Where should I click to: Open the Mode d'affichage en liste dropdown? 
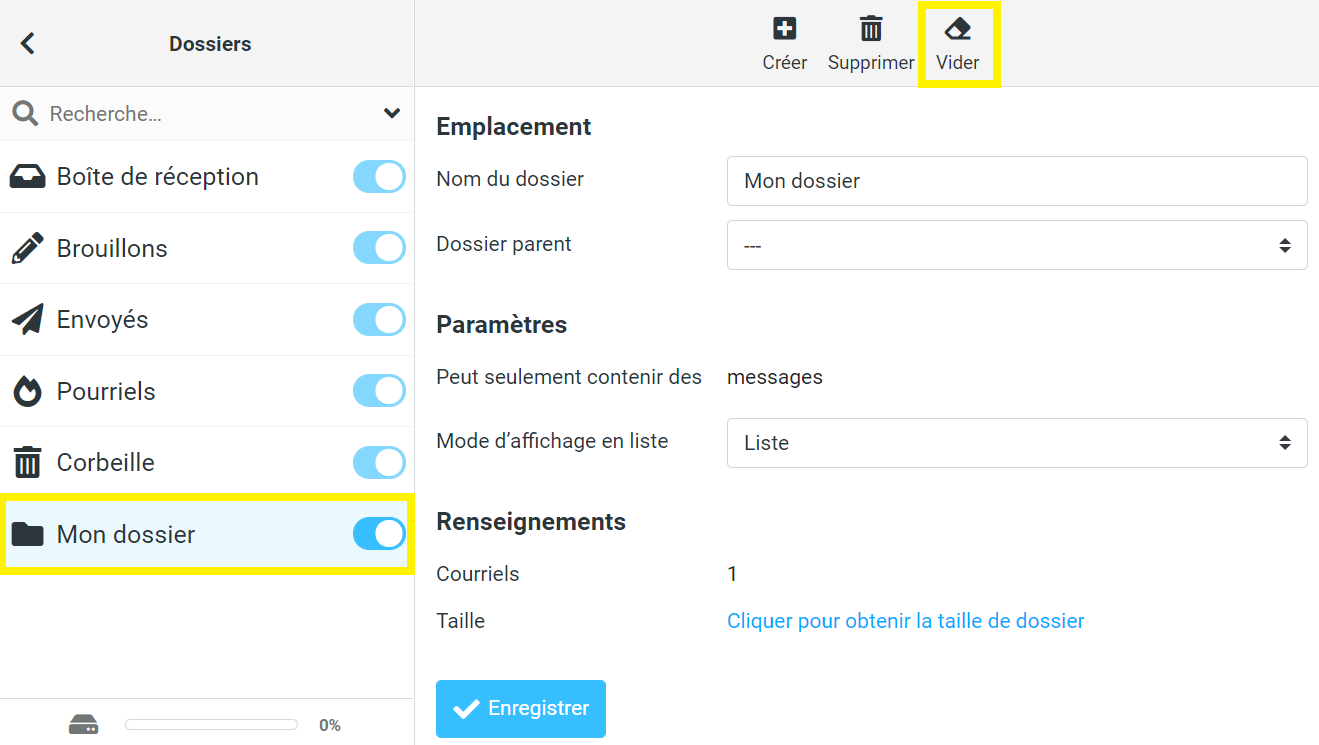(x=1017, y=443)
